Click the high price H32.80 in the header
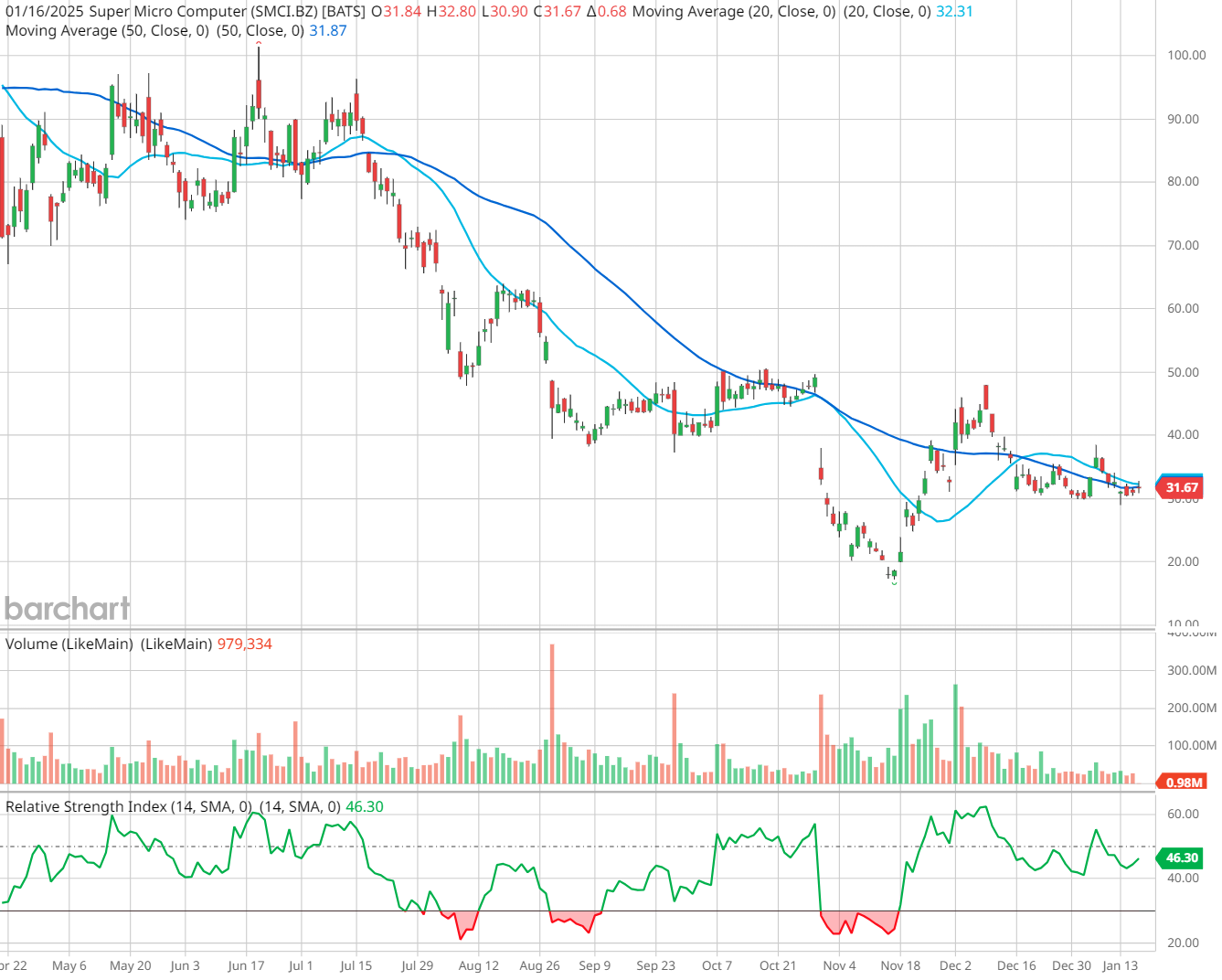 (452, 12)
